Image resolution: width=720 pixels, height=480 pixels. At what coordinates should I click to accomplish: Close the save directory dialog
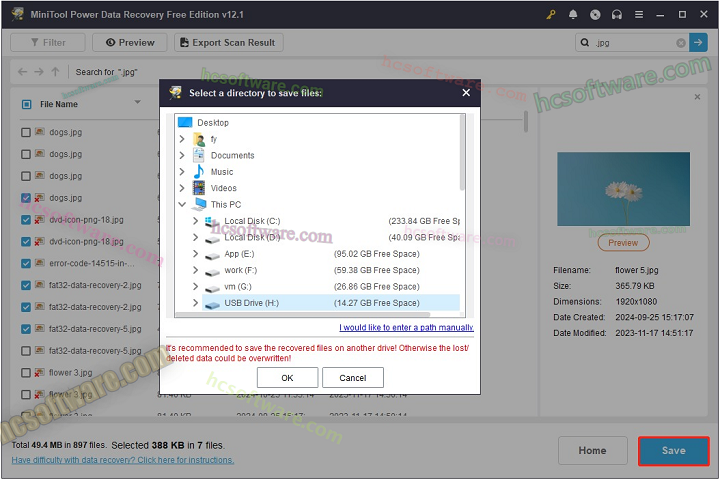point(466,93)
